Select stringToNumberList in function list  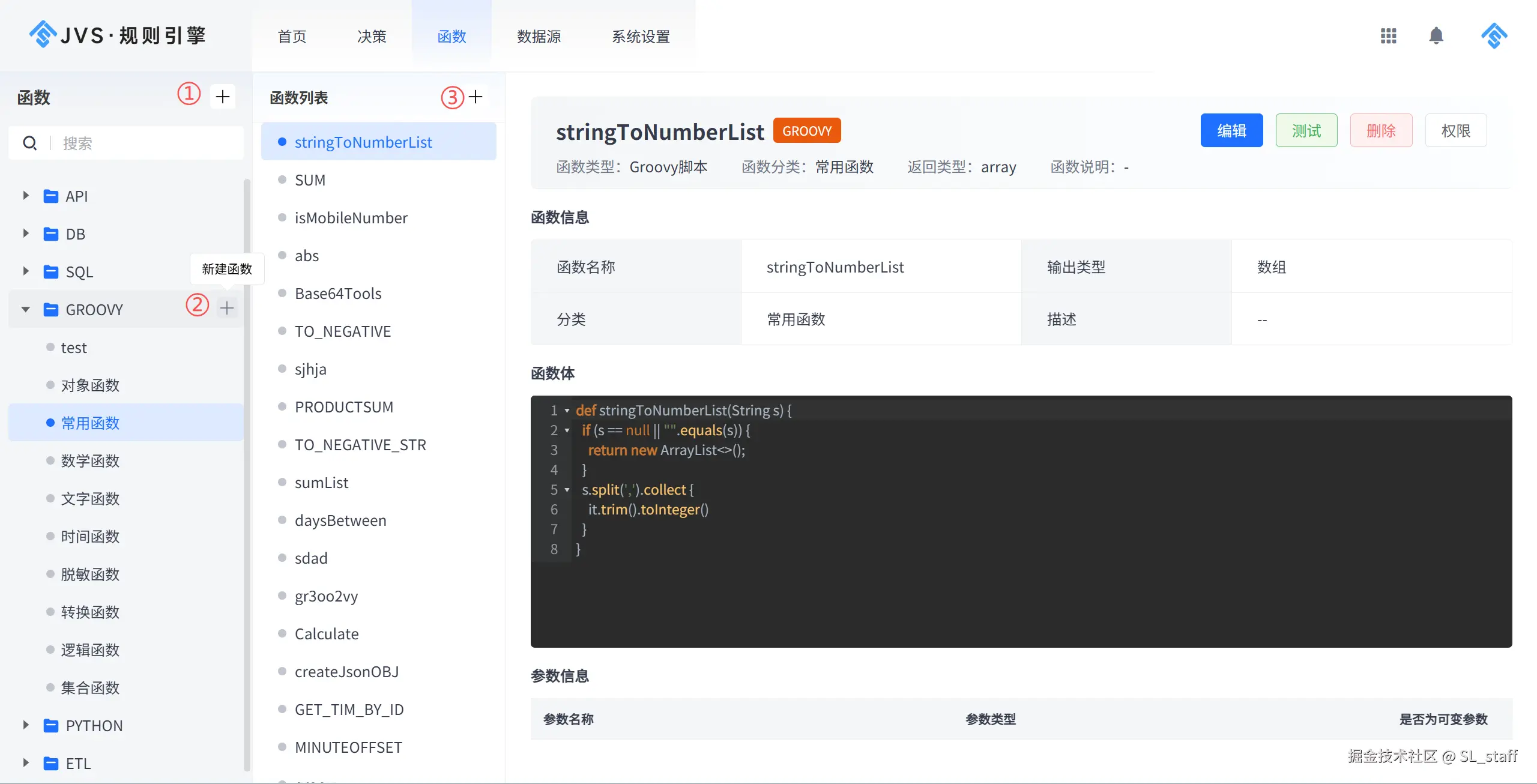coord(379,142)
